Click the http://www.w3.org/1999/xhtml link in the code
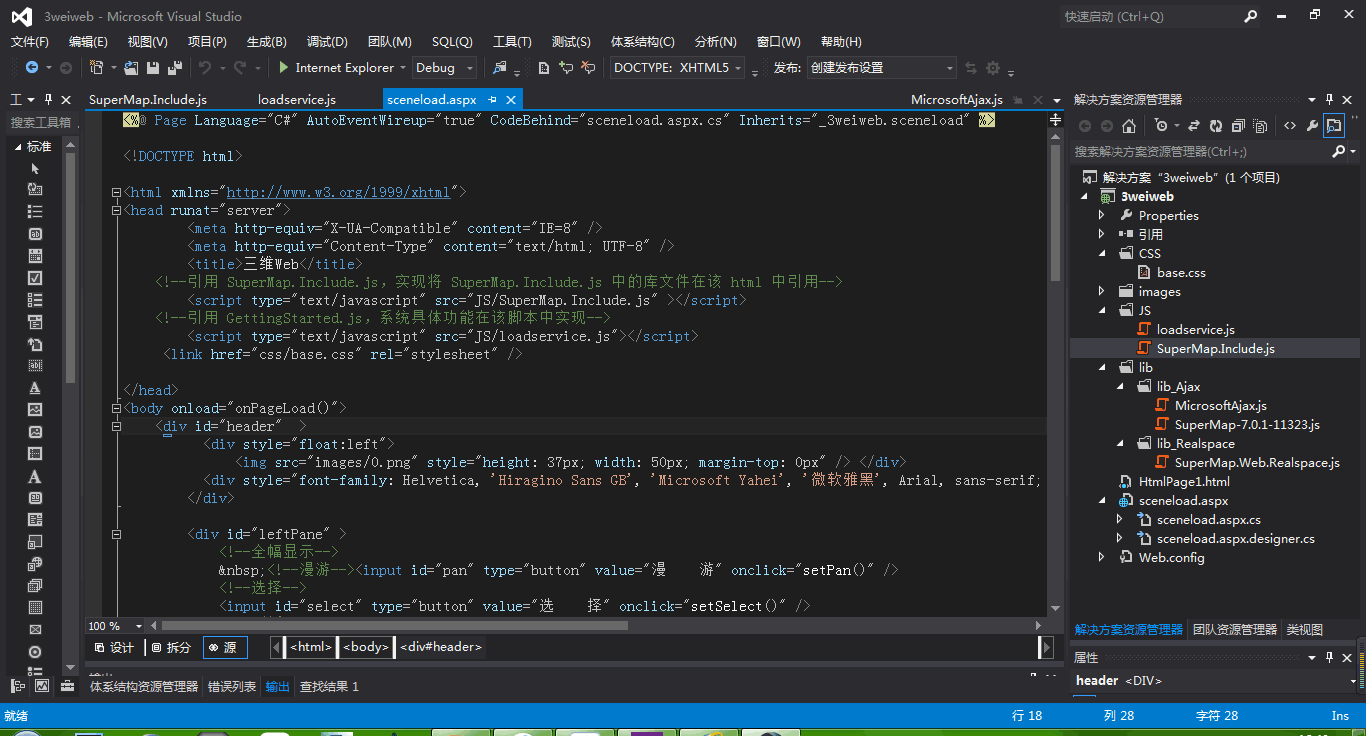The width and height of the screenshot is (1366, 736). [338, 192]
